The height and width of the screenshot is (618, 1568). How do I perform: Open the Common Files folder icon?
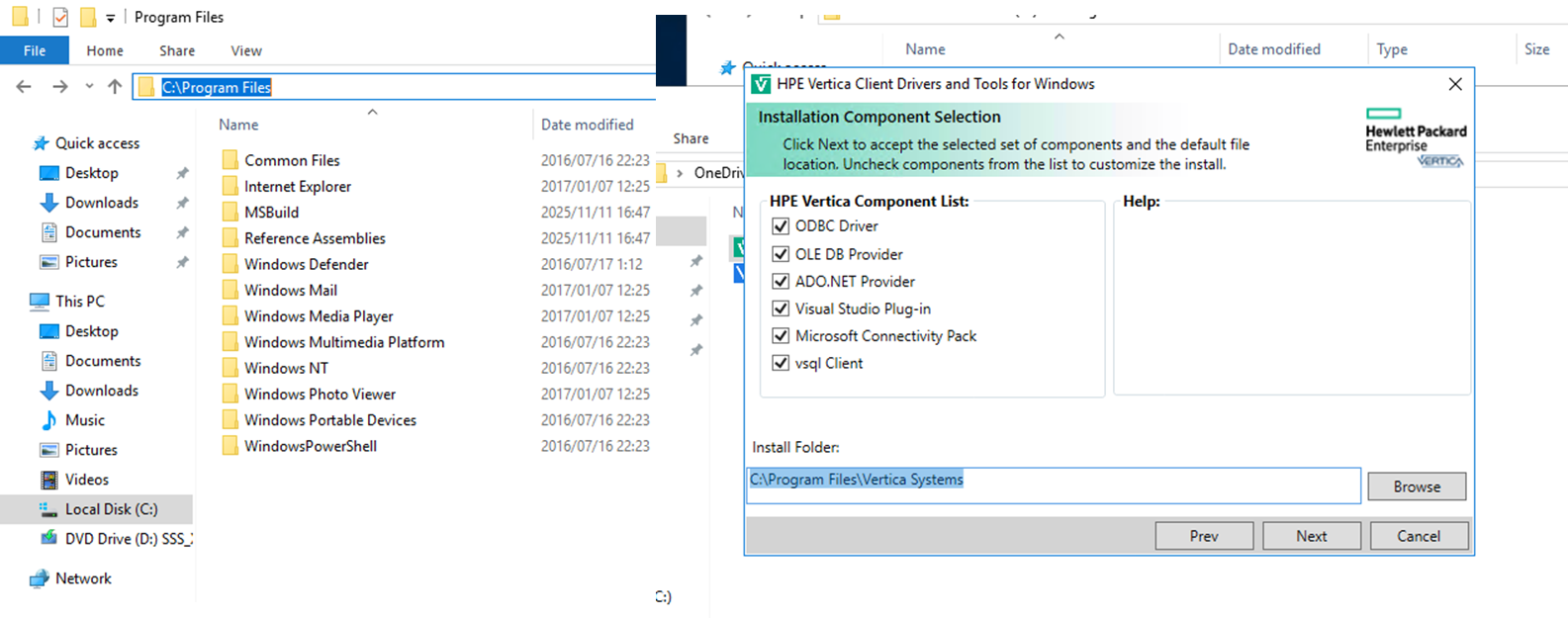(231, 160)
